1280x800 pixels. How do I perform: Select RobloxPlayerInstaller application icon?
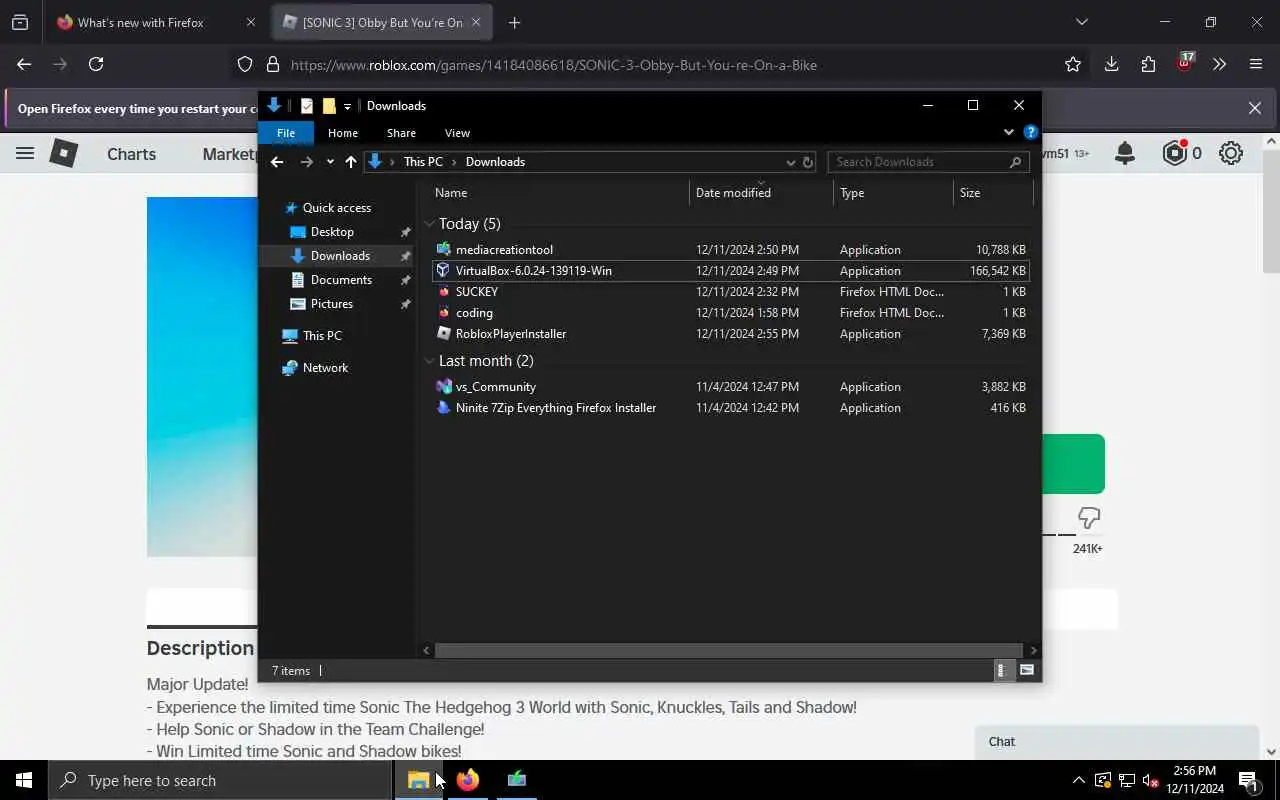443,333
